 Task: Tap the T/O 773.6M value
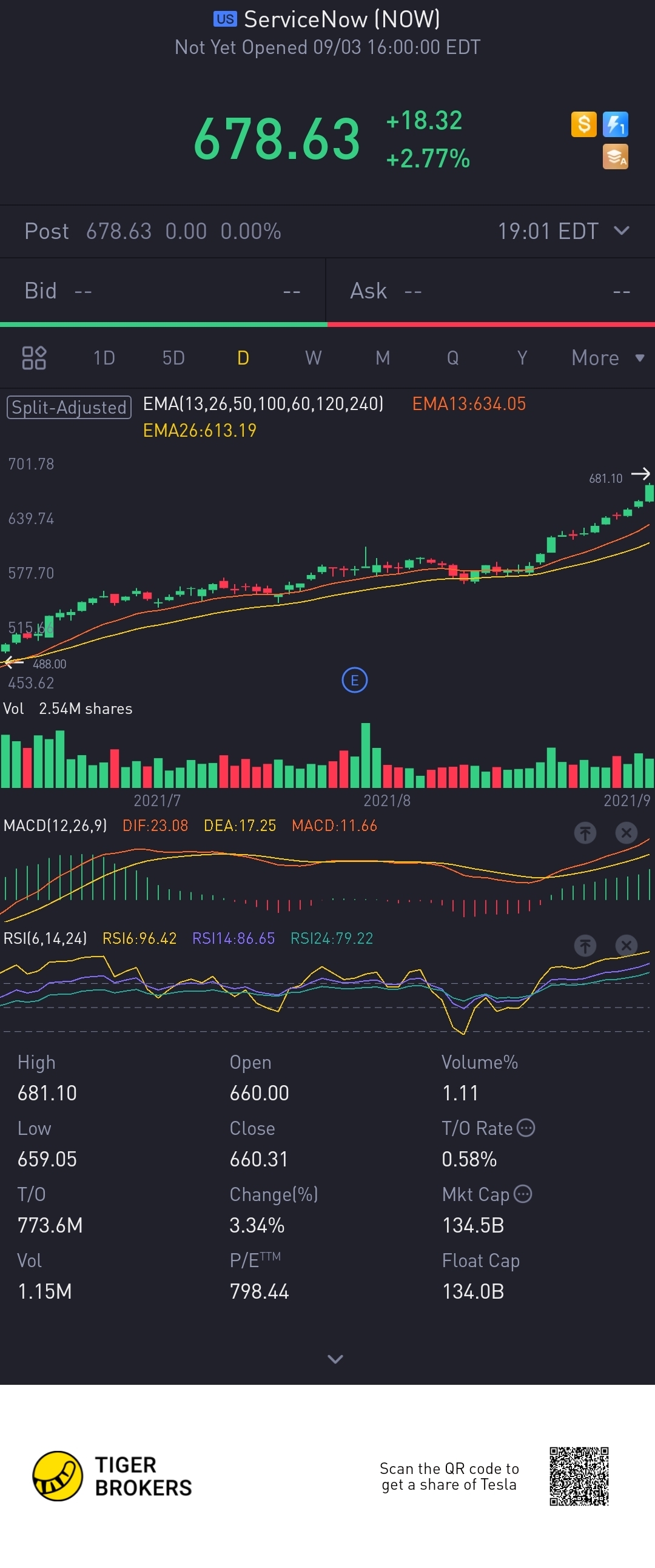point(50,1225)
